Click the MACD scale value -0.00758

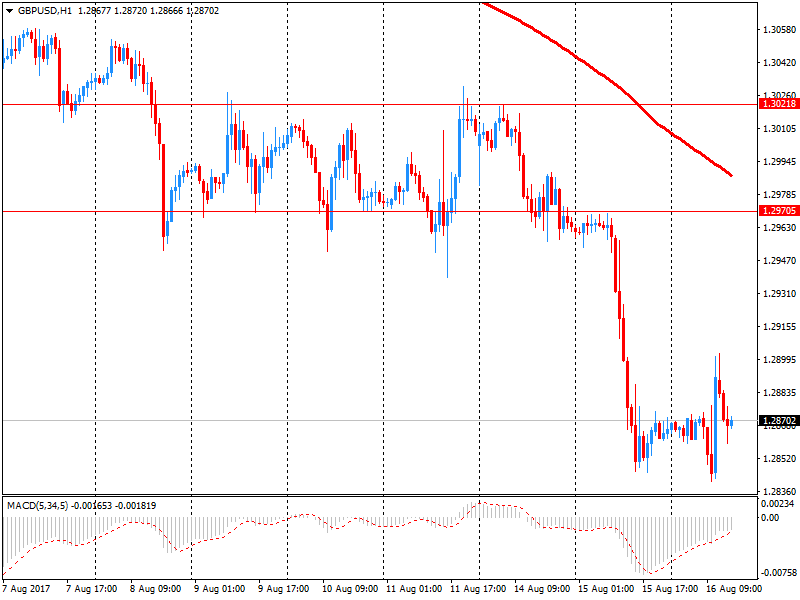(x=778, y=572)
